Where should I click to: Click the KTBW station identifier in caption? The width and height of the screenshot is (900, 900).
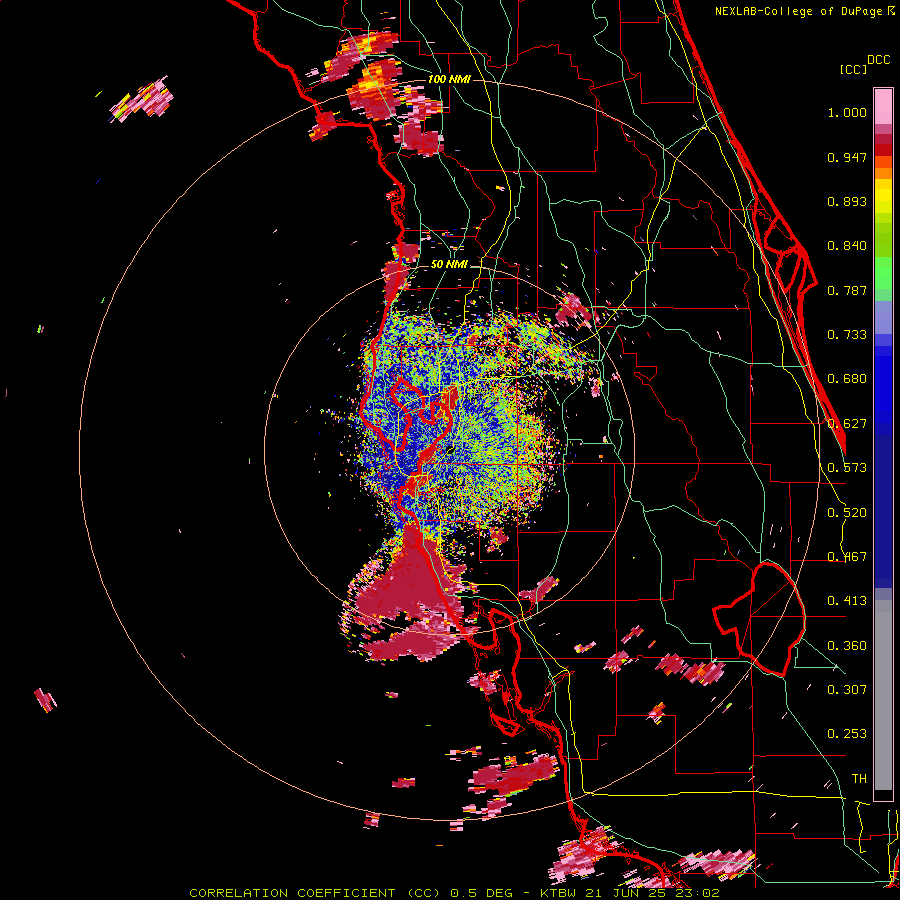point(557,893)
